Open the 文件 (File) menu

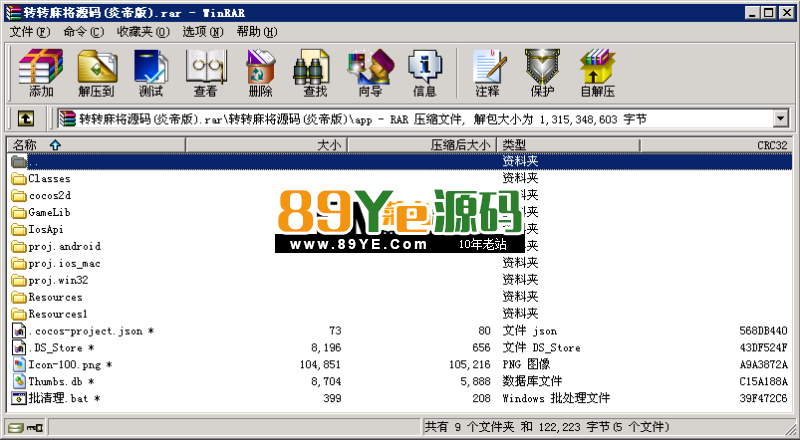(29, 32)
